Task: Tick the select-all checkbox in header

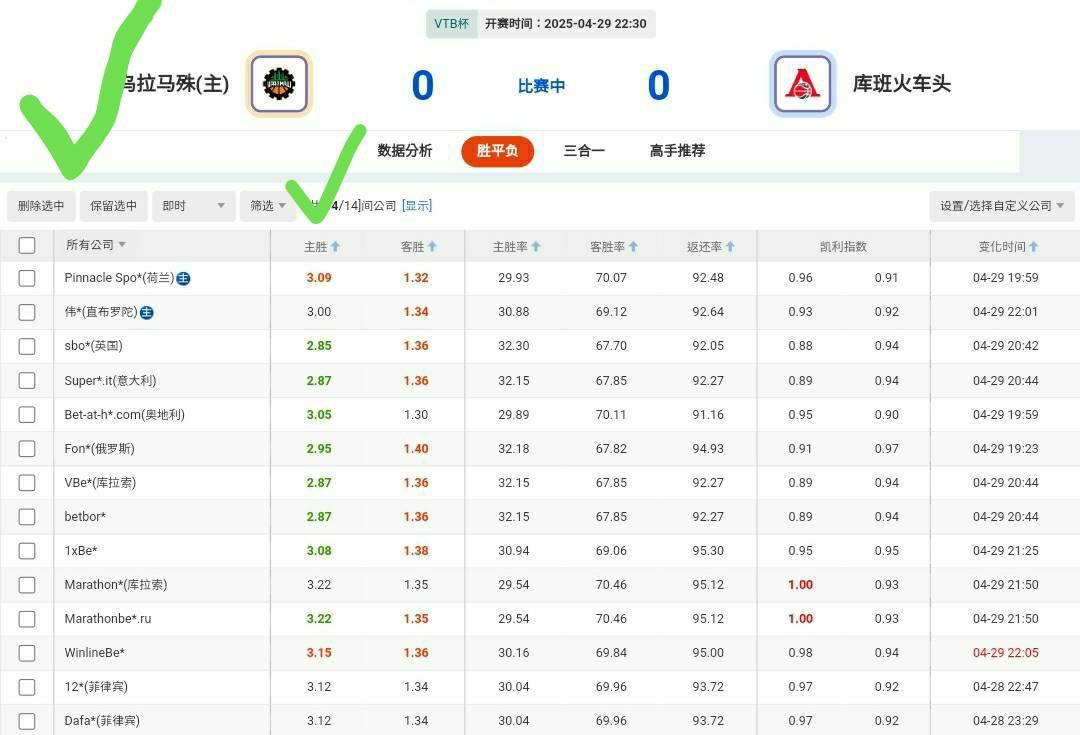Action: tap(27, 245)
